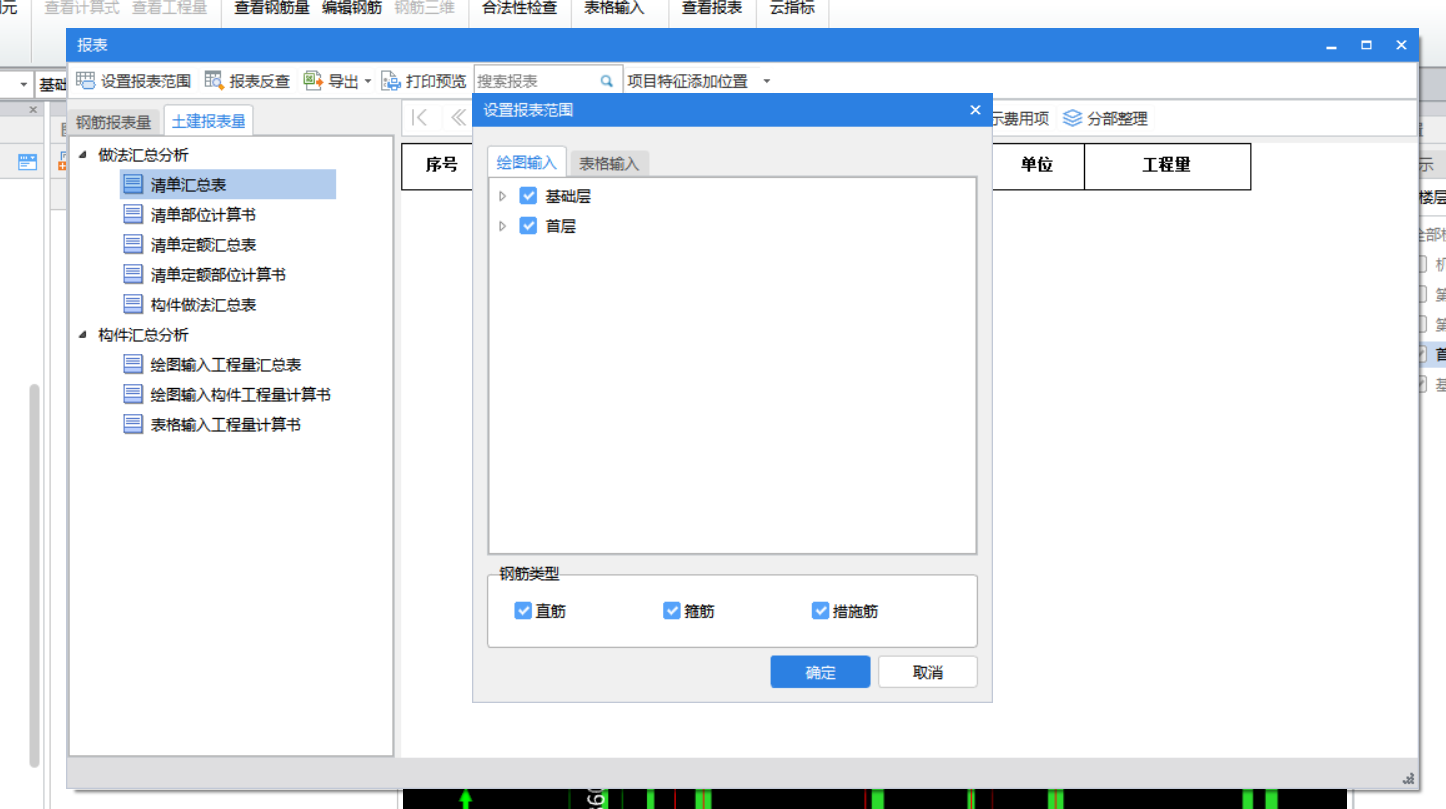Uncheck the 基础层 checkbox
Viewport: 1446px width, 809px height.
click(x=529, y=196)
